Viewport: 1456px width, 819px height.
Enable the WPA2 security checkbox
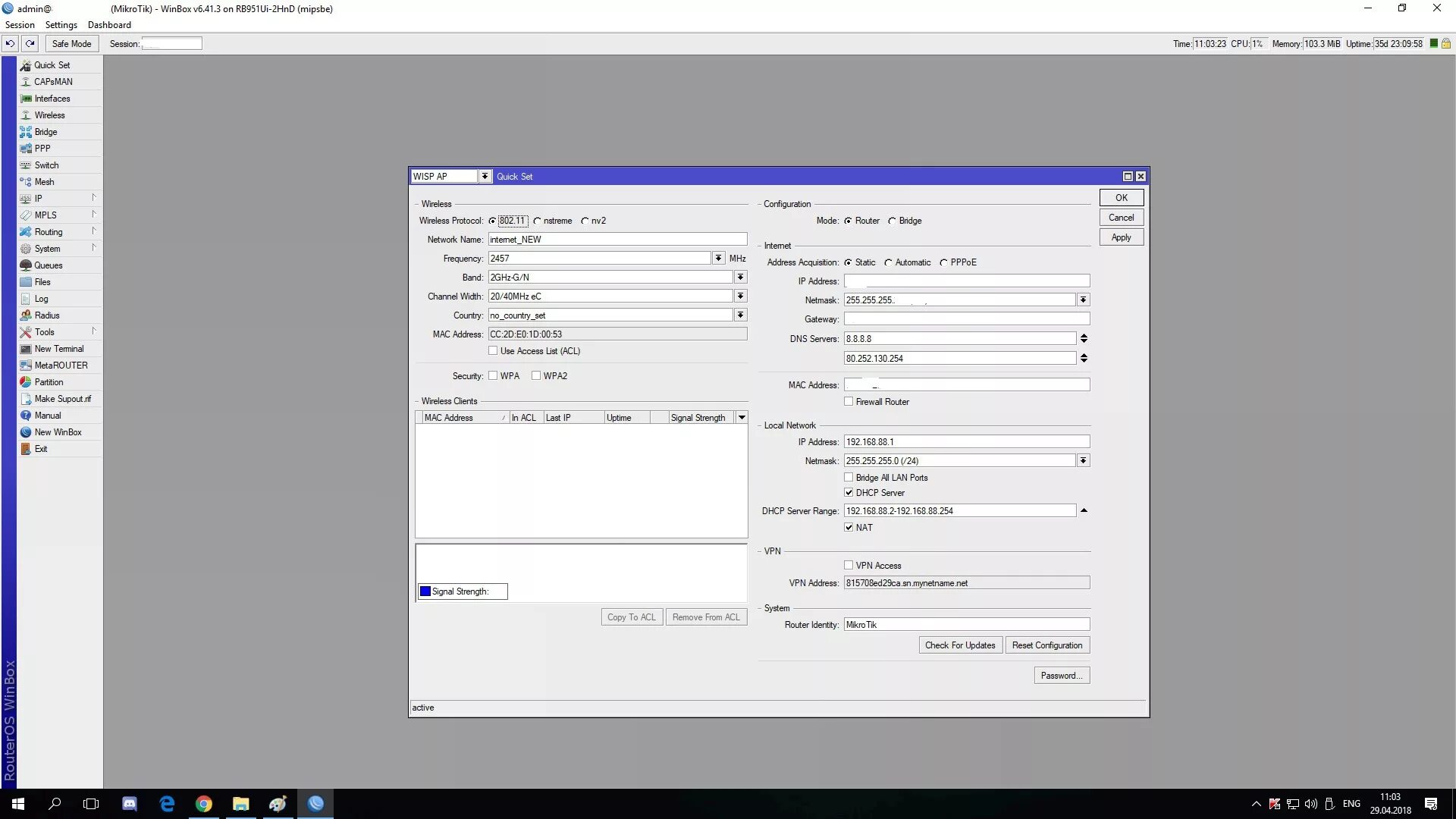(536, 375)
